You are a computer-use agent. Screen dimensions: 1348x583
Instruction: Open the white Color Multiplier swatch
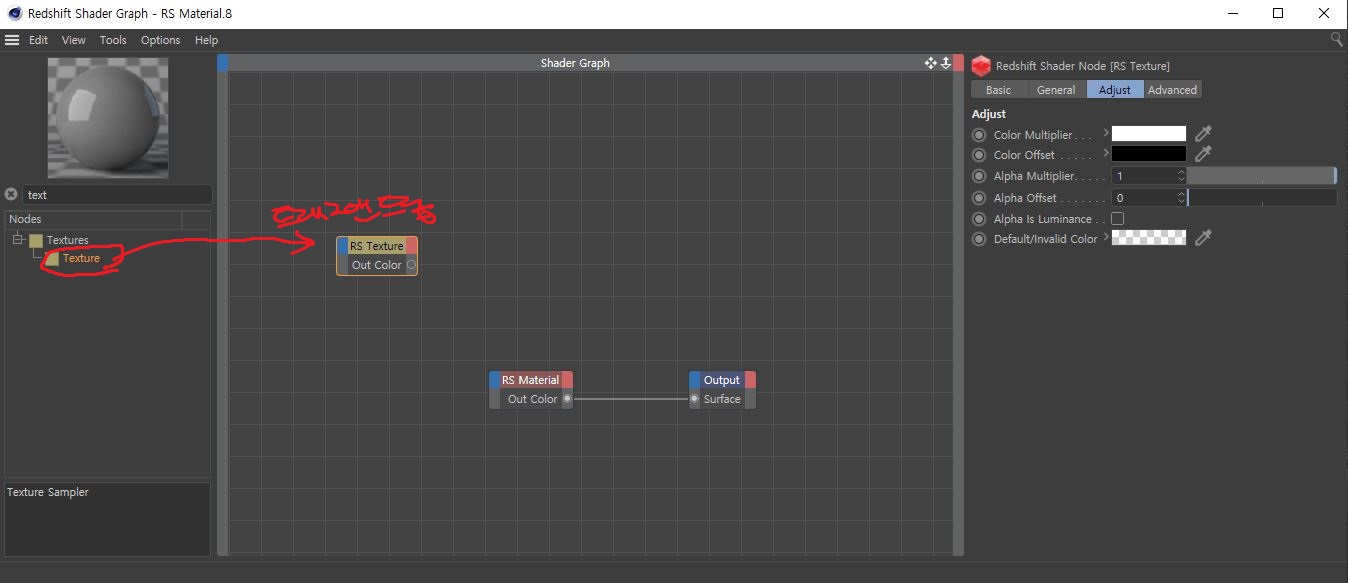coord(1149,134)
